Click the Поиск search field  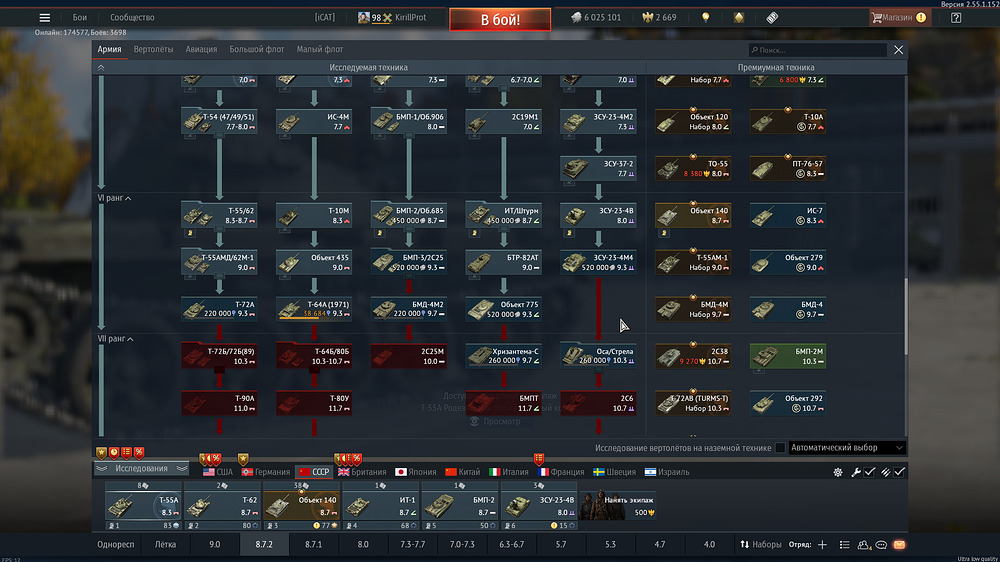818,50
